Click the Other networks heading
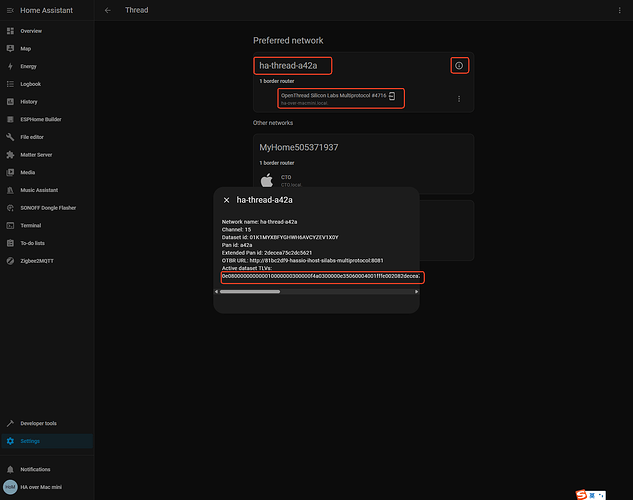The height and width of the screenshot is (500, 633). (273, 123)
